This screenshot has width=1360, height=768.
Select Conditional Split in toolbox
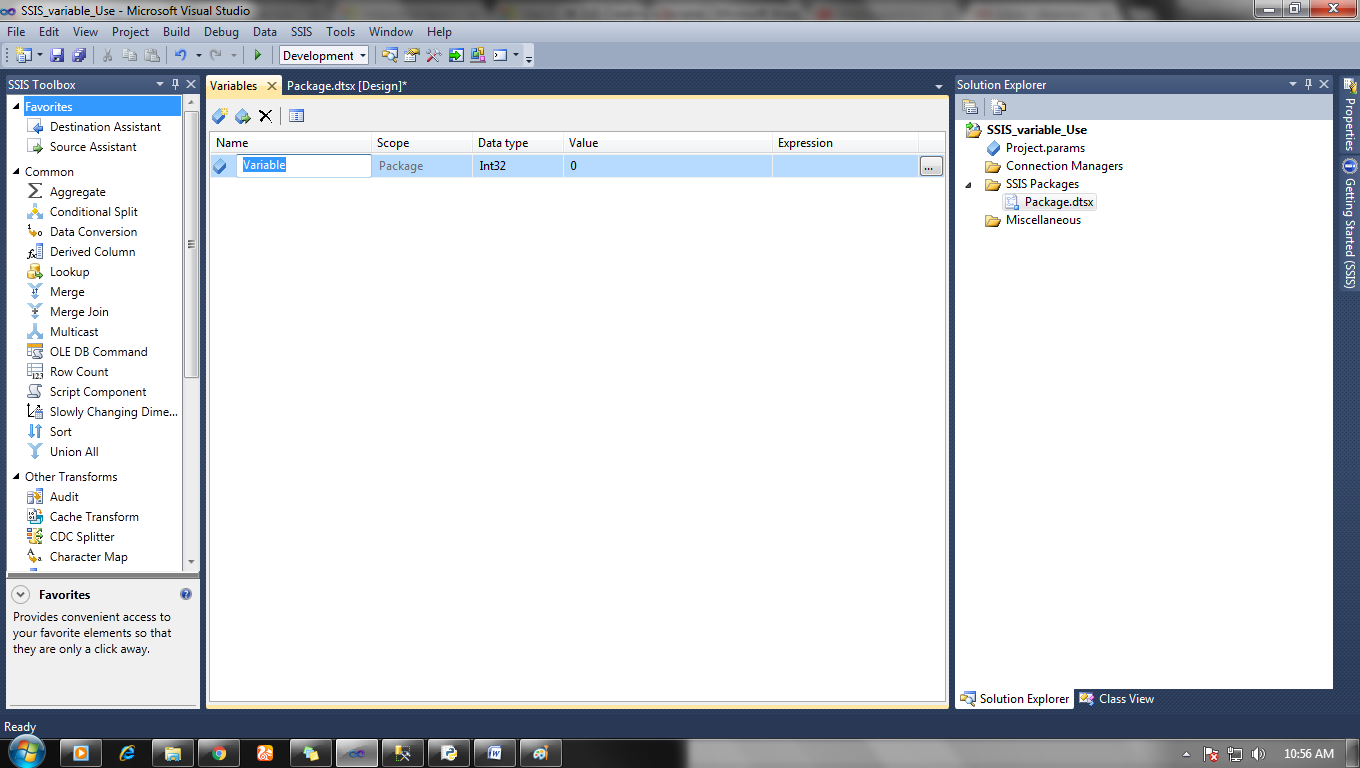point(94,212)
